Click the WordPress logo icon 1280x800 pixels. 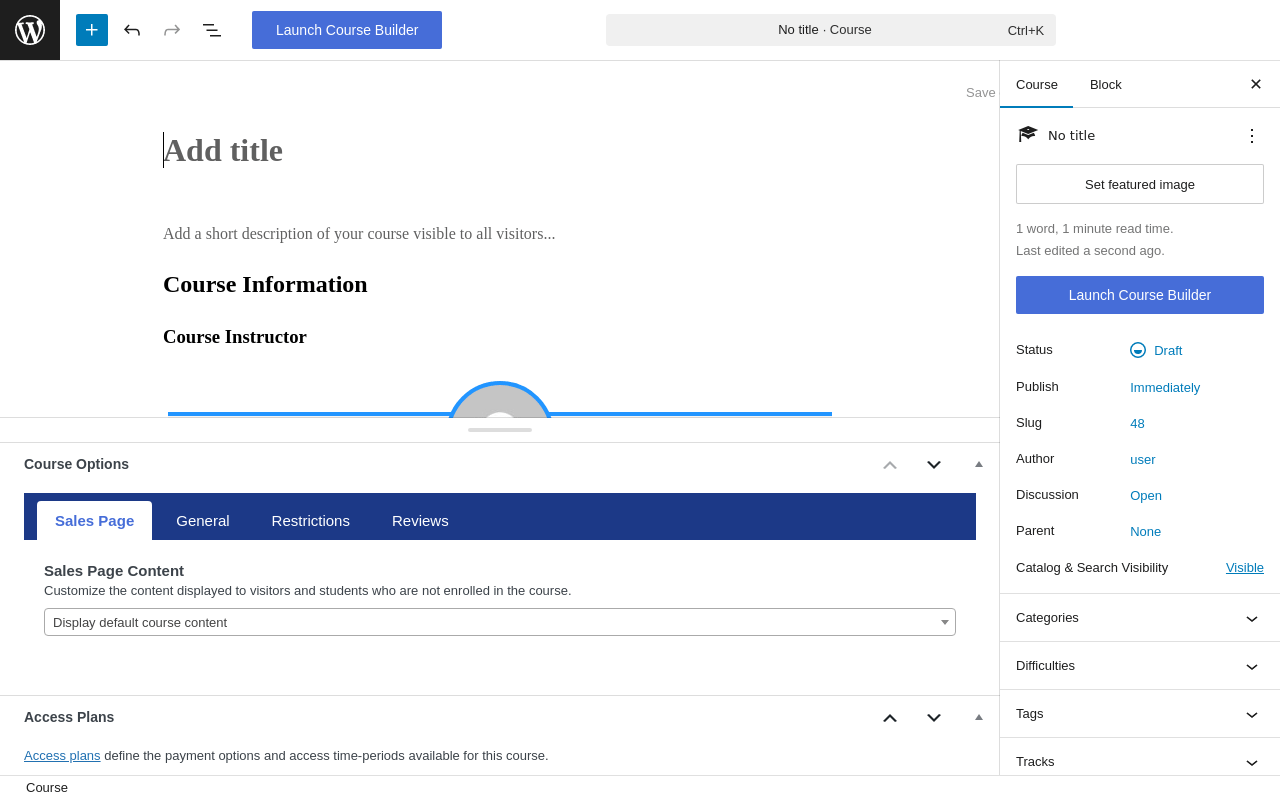[30, 30]
